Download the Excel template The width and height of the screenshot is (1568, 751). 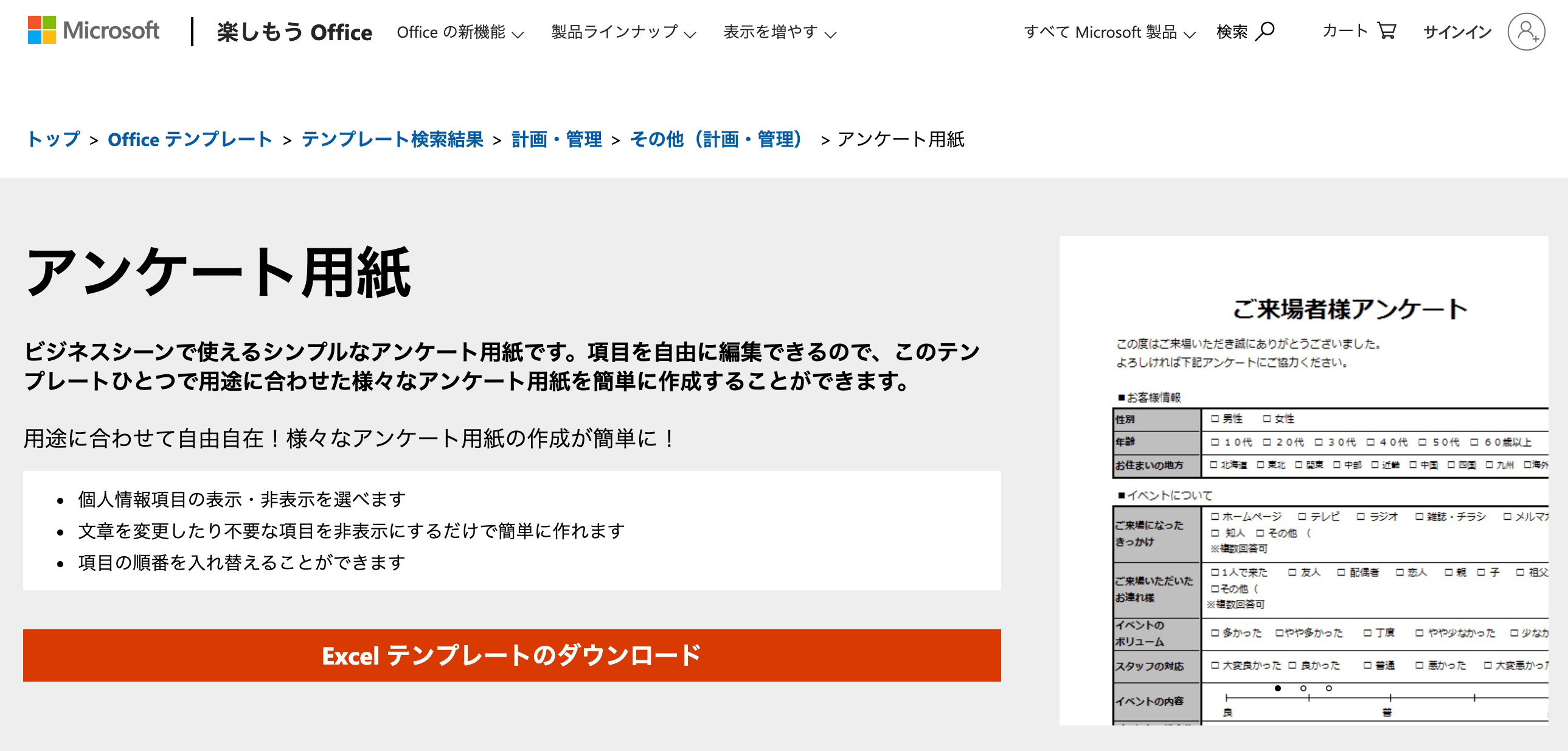512,655
